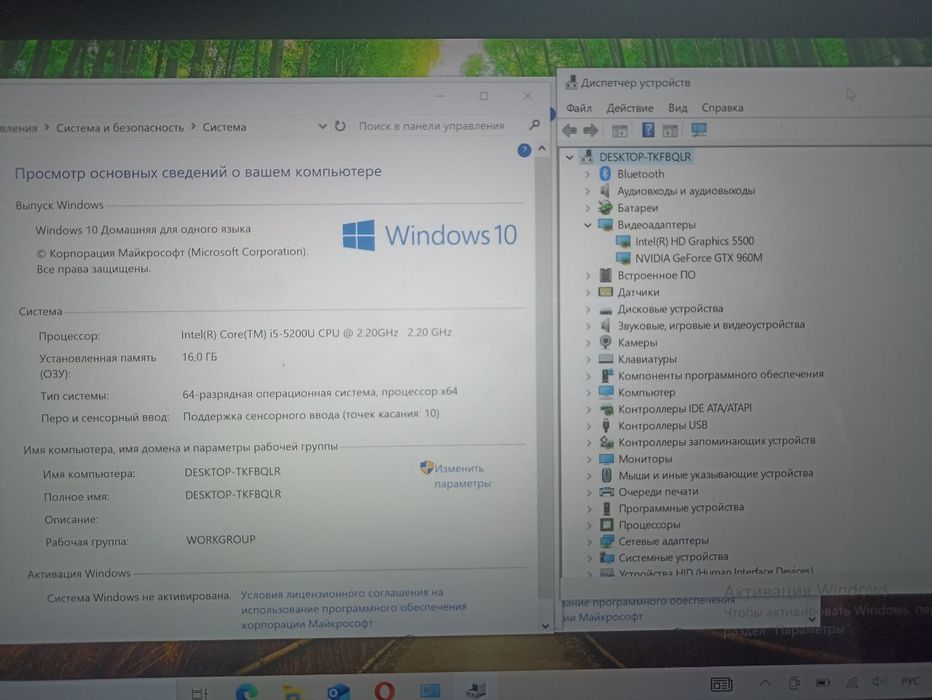Open Task View on the taskbar
932x700 pixels.
click(199, 693)
